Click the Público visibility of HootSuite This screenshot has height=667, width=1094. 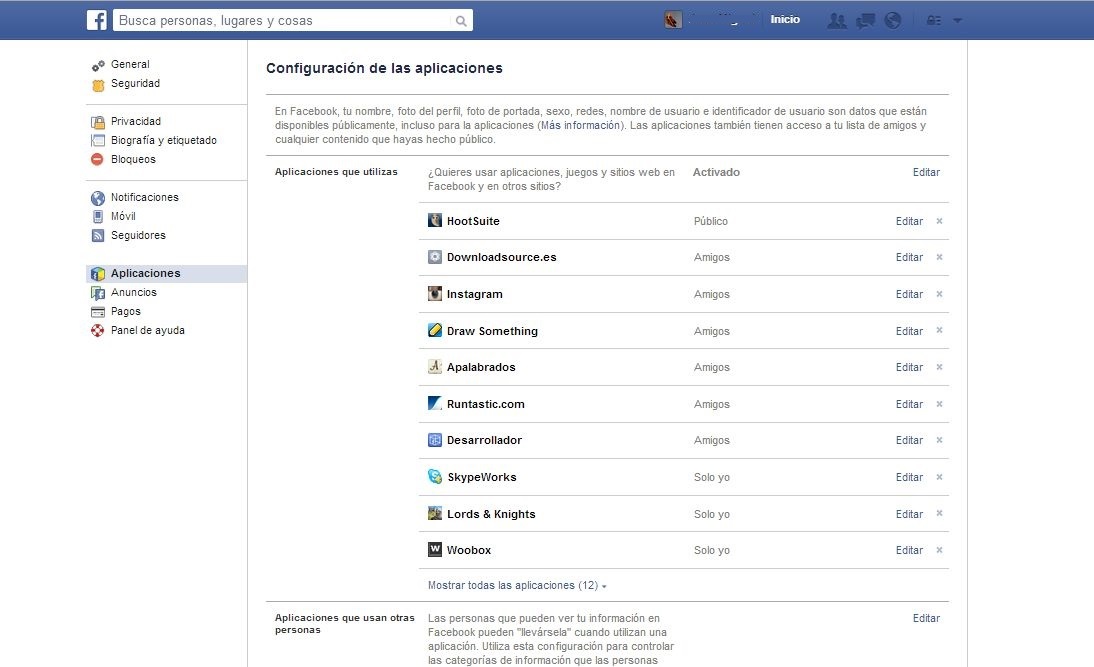point(710,221)
